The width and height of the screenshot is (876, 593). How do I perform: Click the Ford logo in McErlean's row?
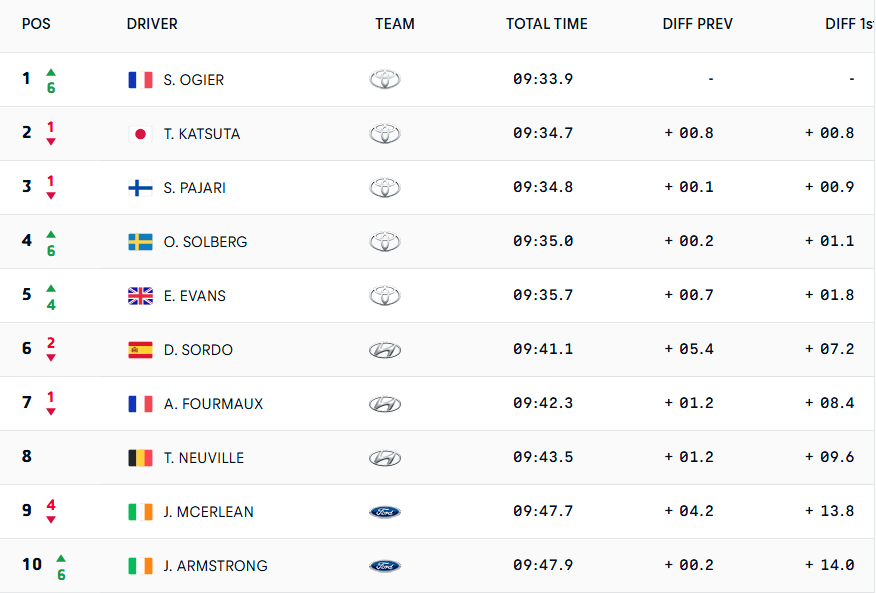[385, 512]
